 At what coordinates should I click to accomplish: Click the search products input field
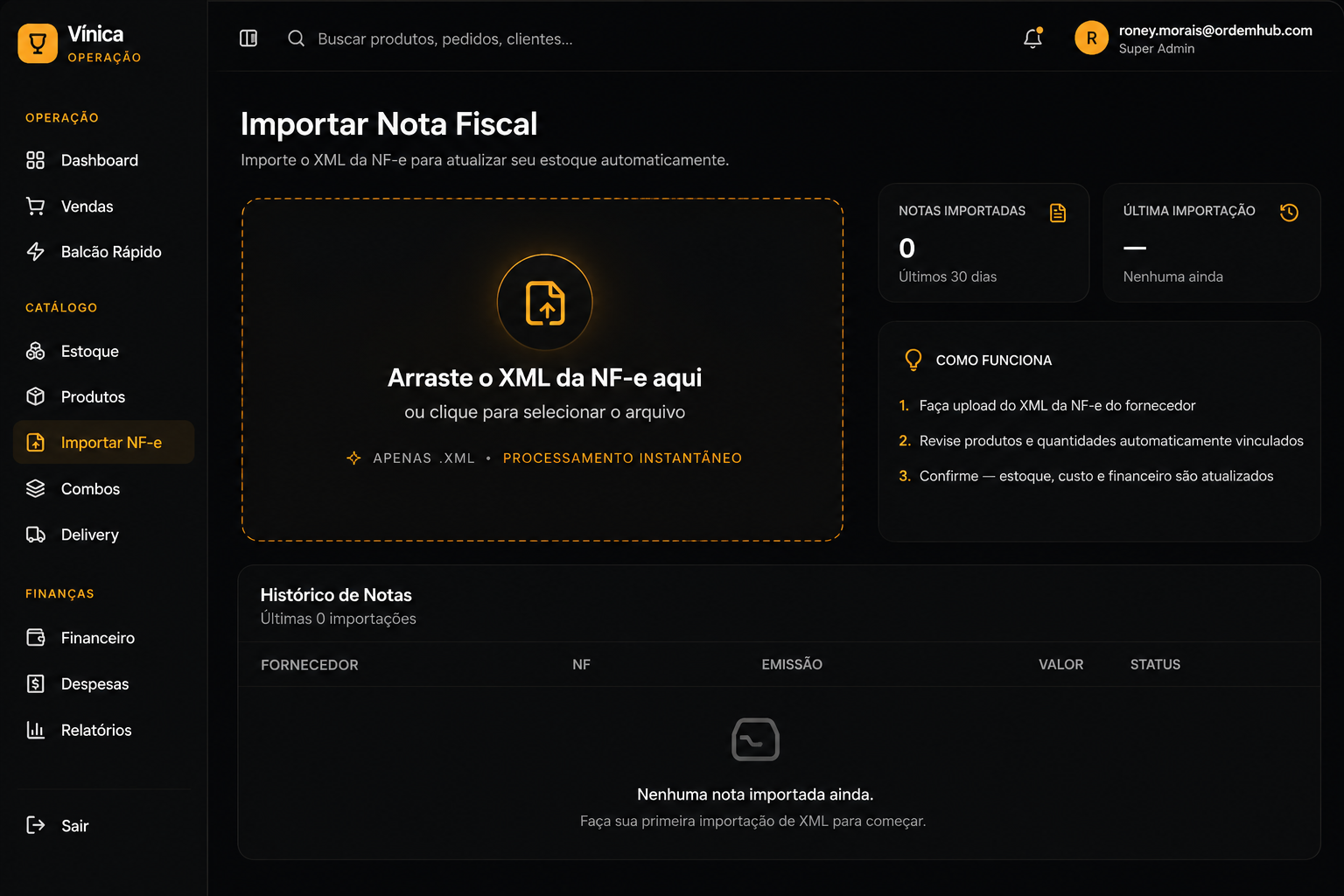(445, 38)
